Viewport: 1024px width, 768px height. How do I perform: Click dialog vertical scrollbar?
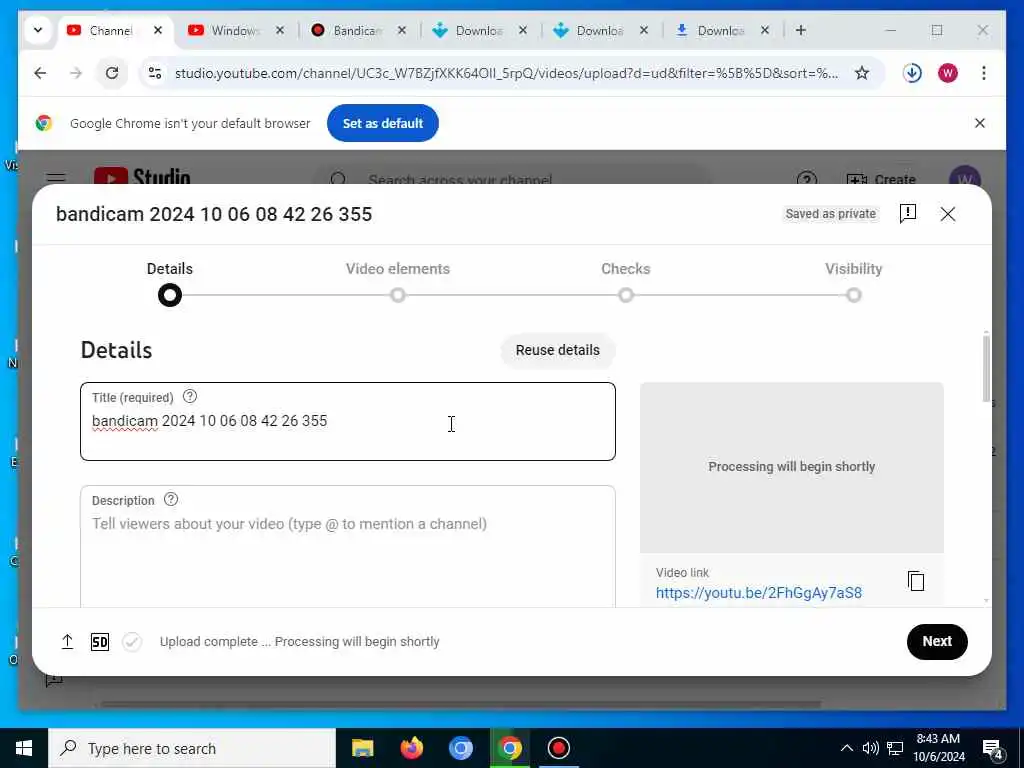pyautogui.click(x=985, y=369)
